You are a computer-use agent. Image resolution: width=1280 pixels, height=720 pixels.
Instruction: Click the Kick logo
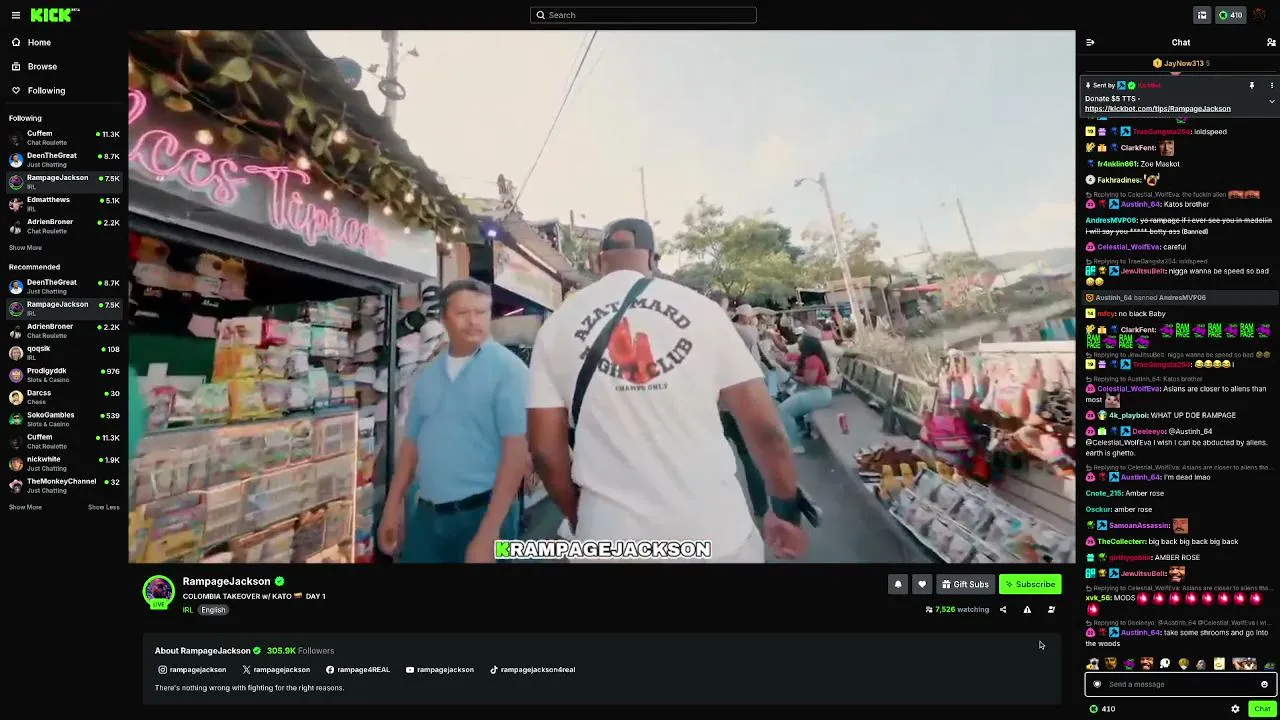[x=55, y=15]
